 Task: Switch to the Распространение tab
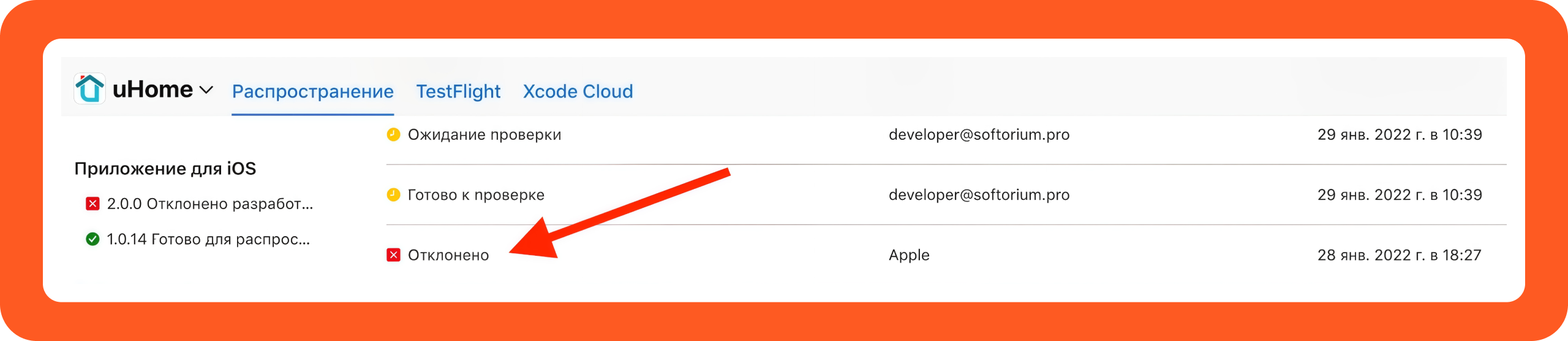pos(312,91)
